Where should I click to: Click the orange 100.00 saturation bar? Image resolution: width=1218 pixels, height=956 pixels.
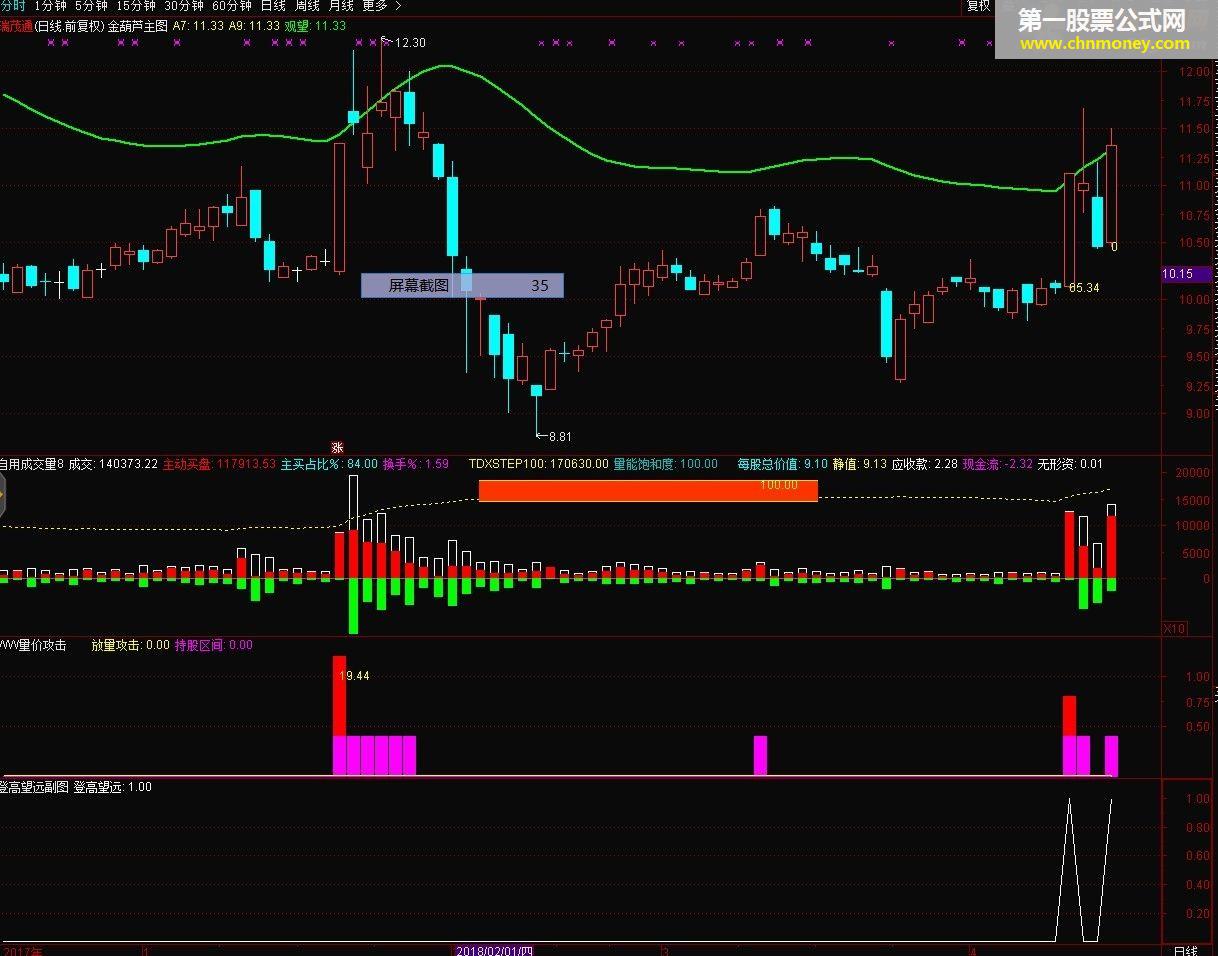click(648, 490)
